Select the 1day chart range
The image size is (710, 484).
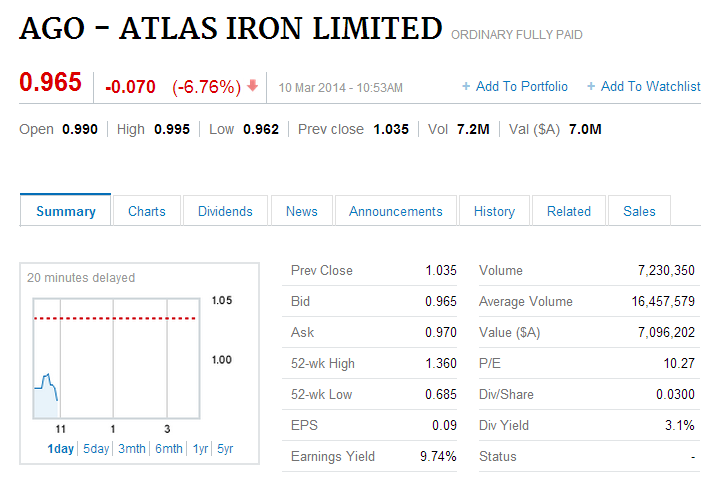tap(61, 449)
